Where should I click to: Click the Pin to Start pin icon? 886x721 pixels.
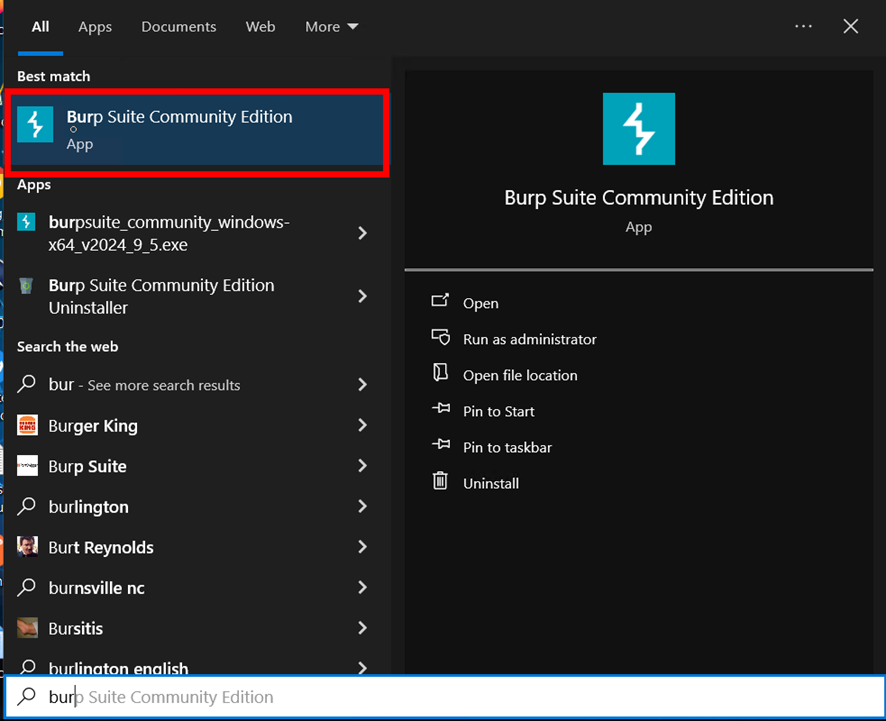tap(441, 409)
